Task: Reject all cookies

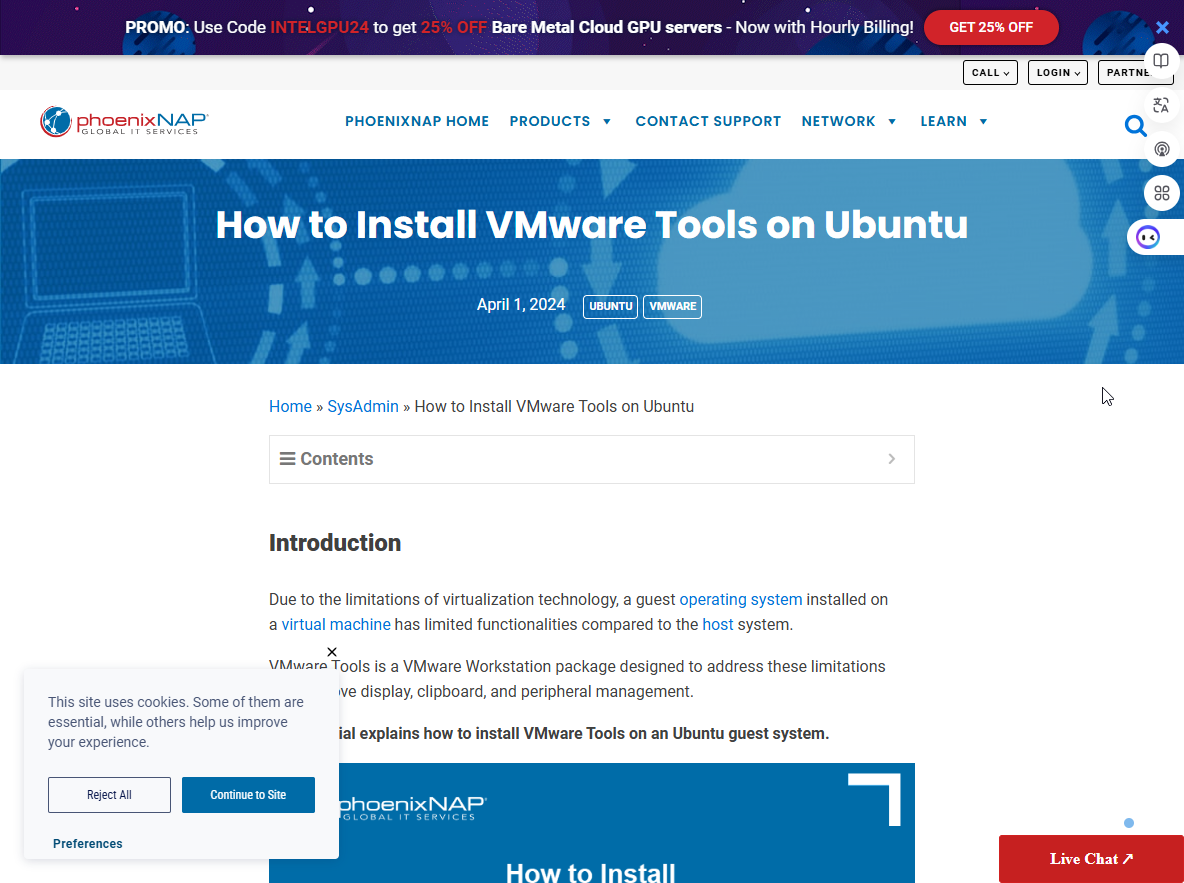Action: [x=109, y=795]
